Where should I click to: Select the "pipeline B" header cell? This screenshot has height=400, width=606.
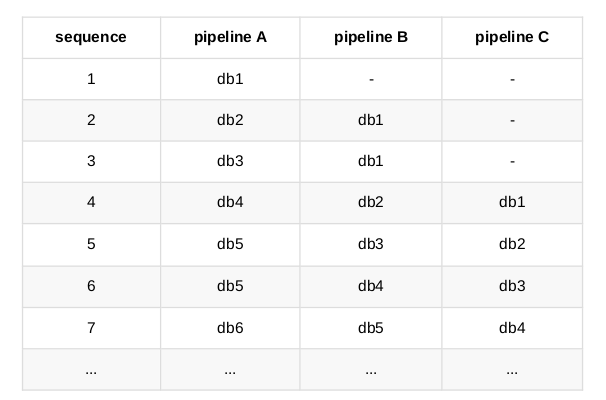tap(370, 38)
